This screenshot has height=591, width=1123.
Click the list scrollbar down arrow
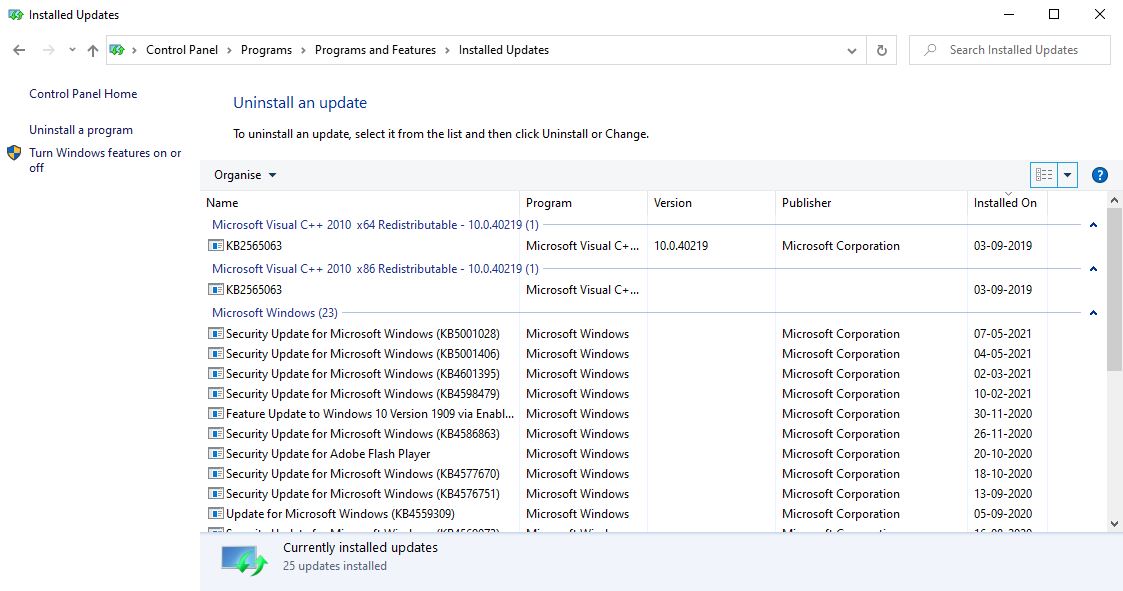[1114, 524]
